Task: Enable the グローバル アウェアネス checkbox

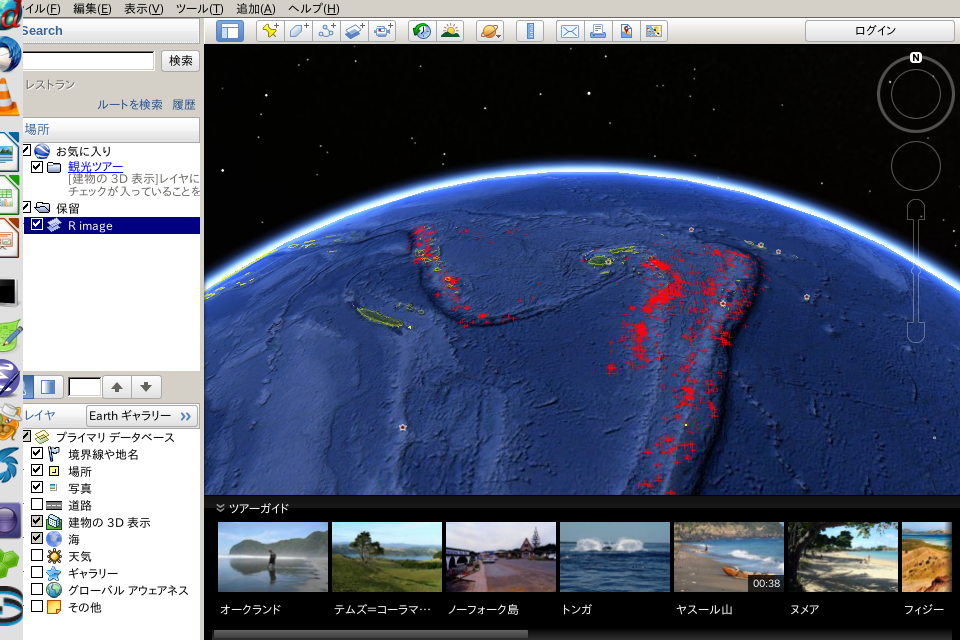Action: (37, 589)
